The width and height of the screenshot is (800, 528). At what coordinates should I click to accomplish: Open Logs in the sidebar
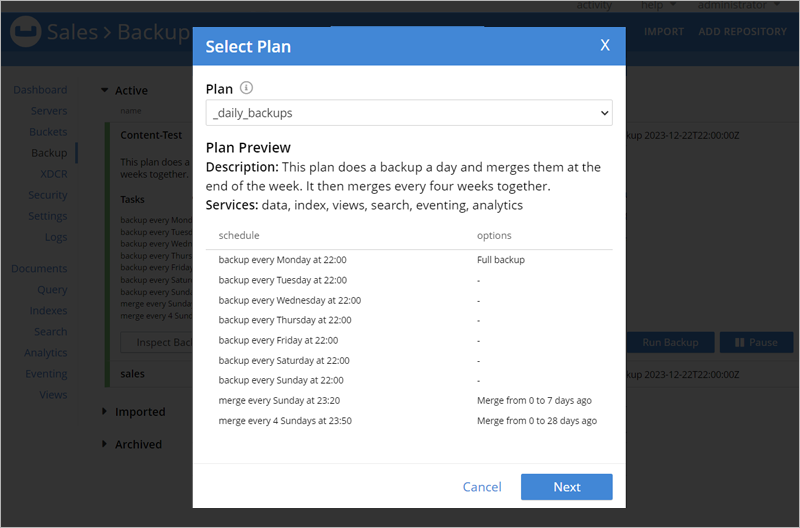click(56, 237)
